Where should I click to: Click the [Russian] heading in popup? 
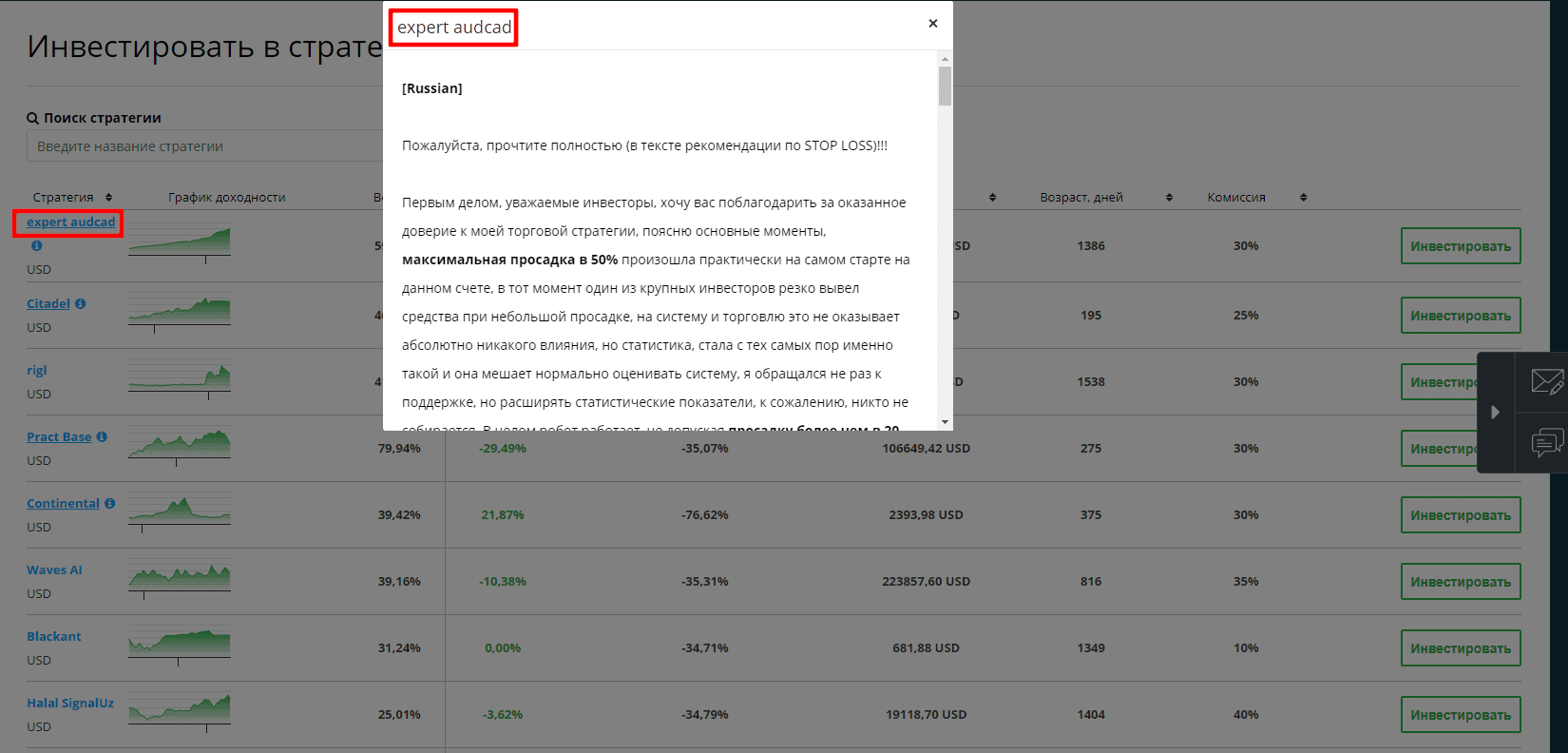pyautogui.click(x=432, y=88)
